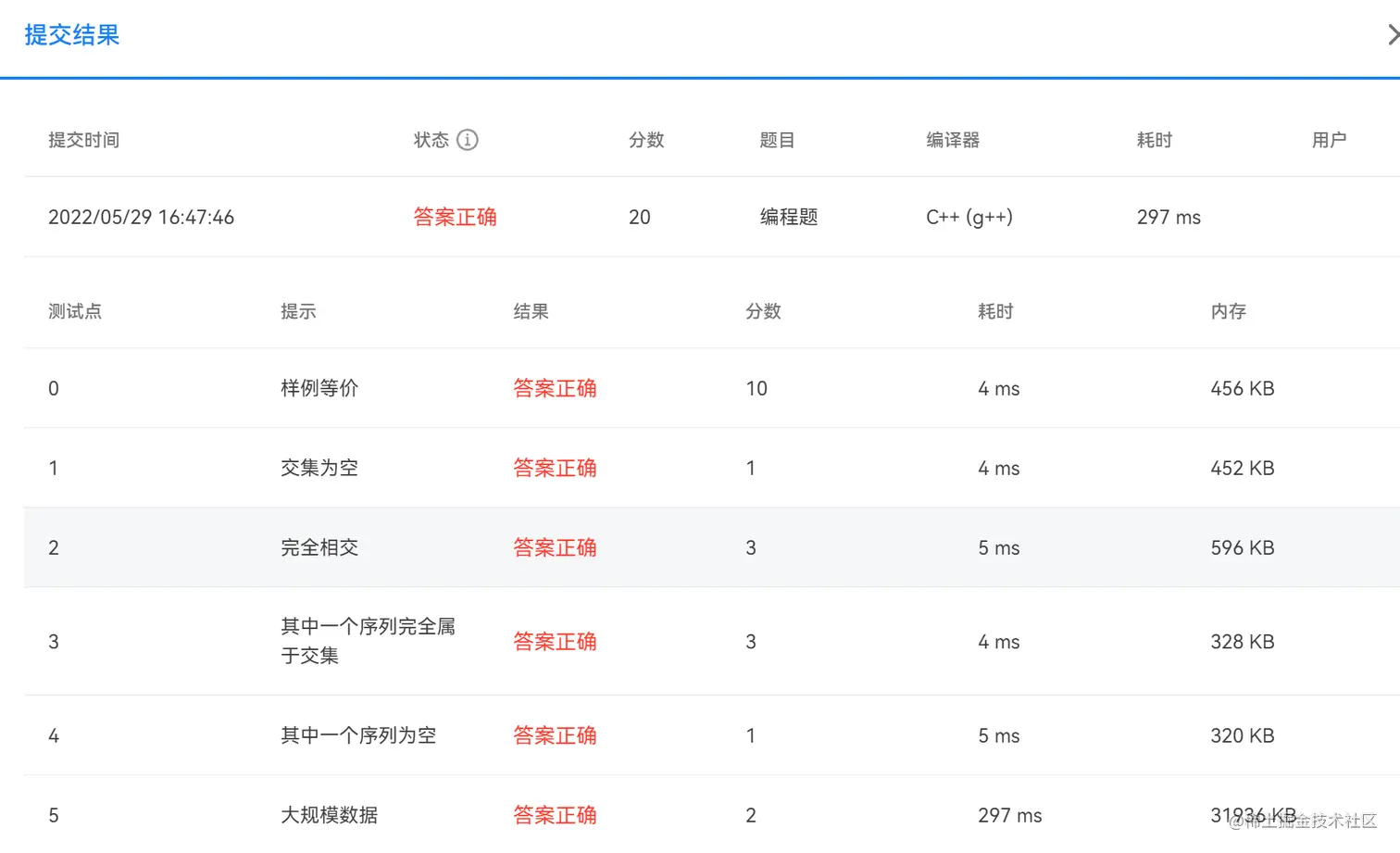
Task: Select the red 答案正确 submission status
Action: (x=455, y=217)
